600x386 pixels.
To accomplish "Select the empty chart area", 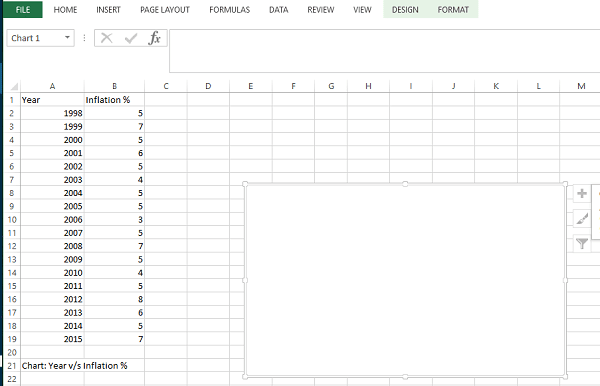I will point(405,280).
